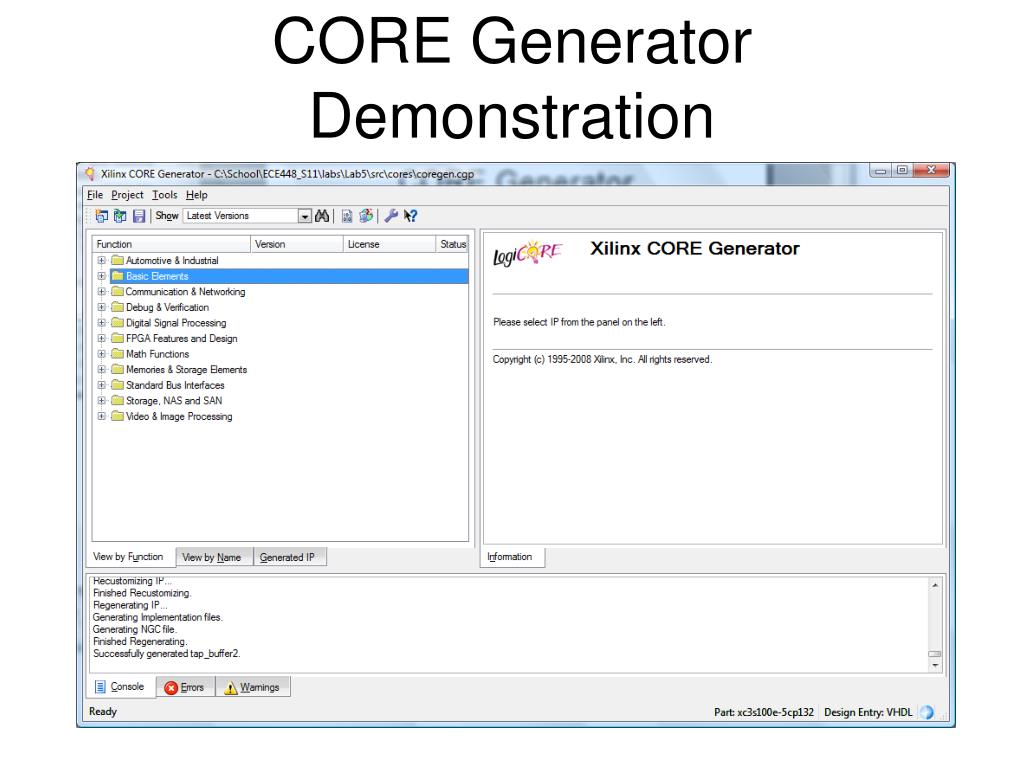Click 'Design Entry: VHDL' in status bar
The width and height of the screenshot is (1024, 768).
point(868,712)
